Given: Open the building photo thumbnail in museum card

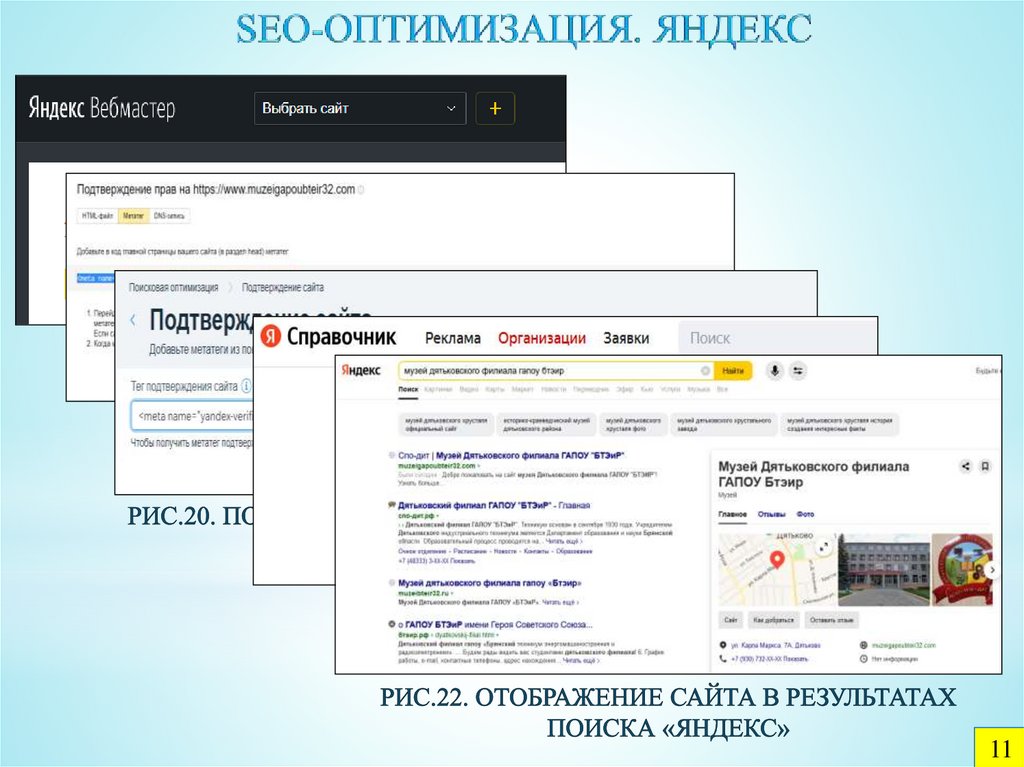Looking at the screenshot, I should (x=884, y=570).
